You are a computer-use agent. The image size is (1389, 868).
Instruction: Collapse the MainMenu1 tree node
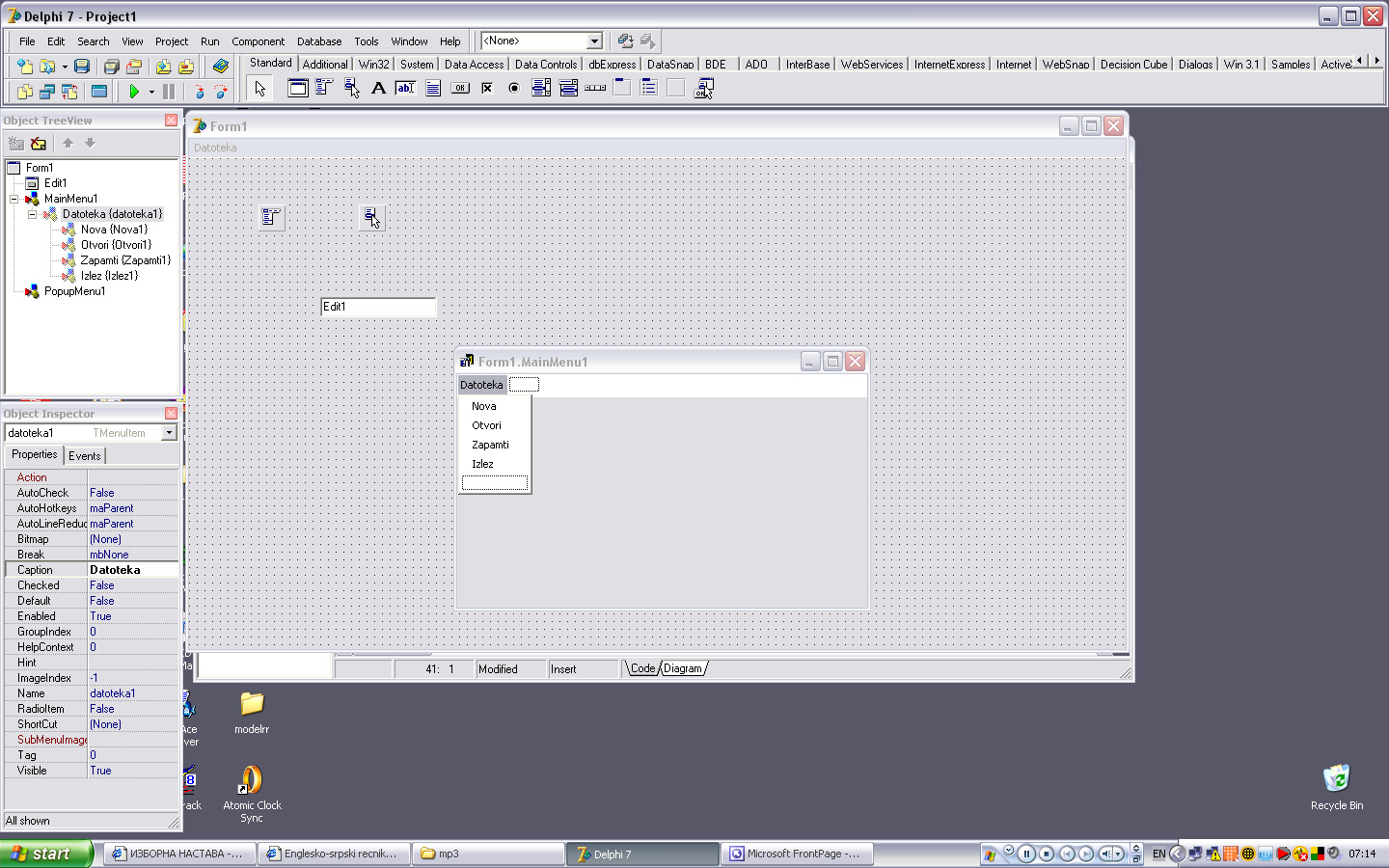(14, 199)
